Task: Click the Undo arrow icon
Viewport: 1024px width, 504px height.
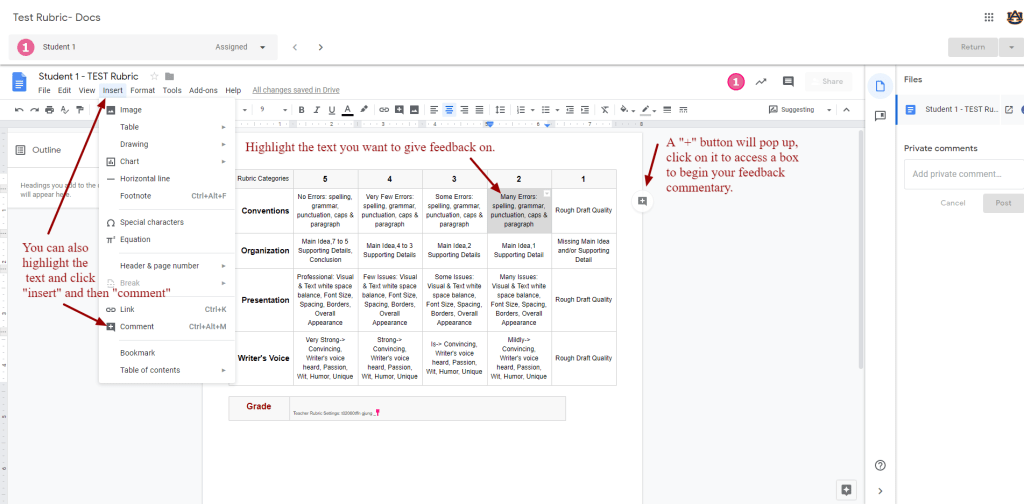Action: [19, 109]
